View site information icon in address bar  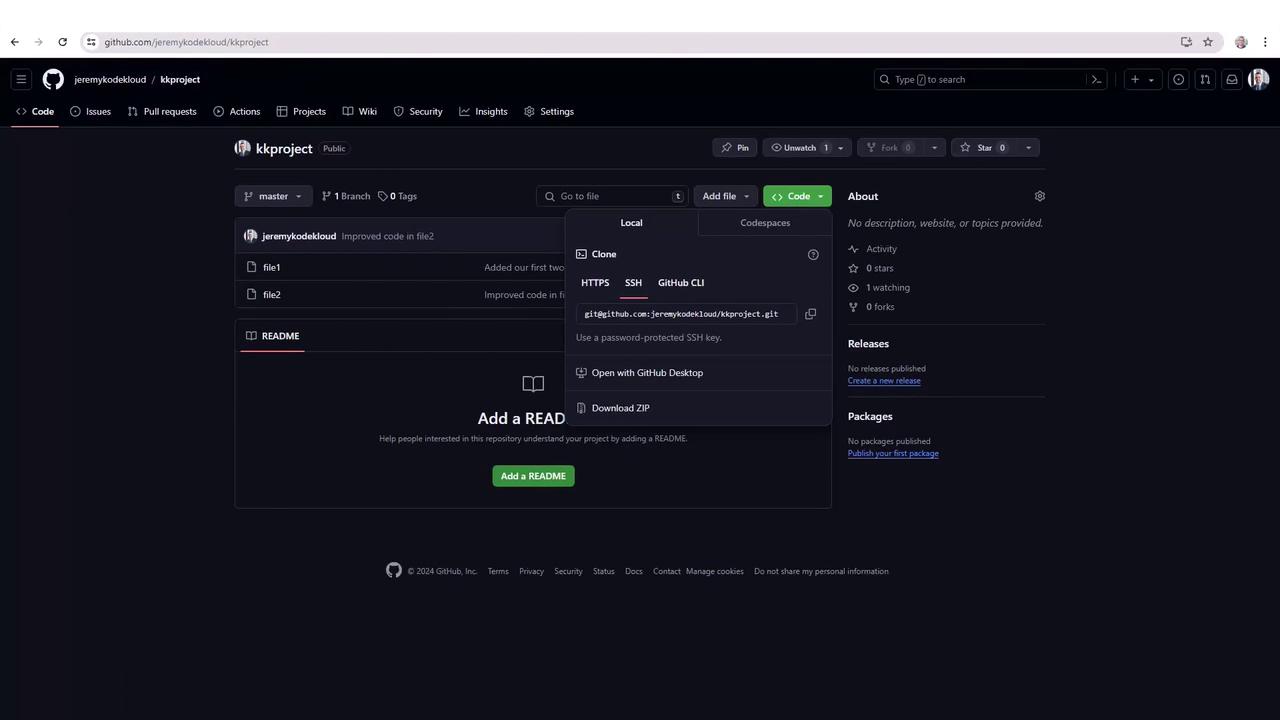click(x=91, y=42)
